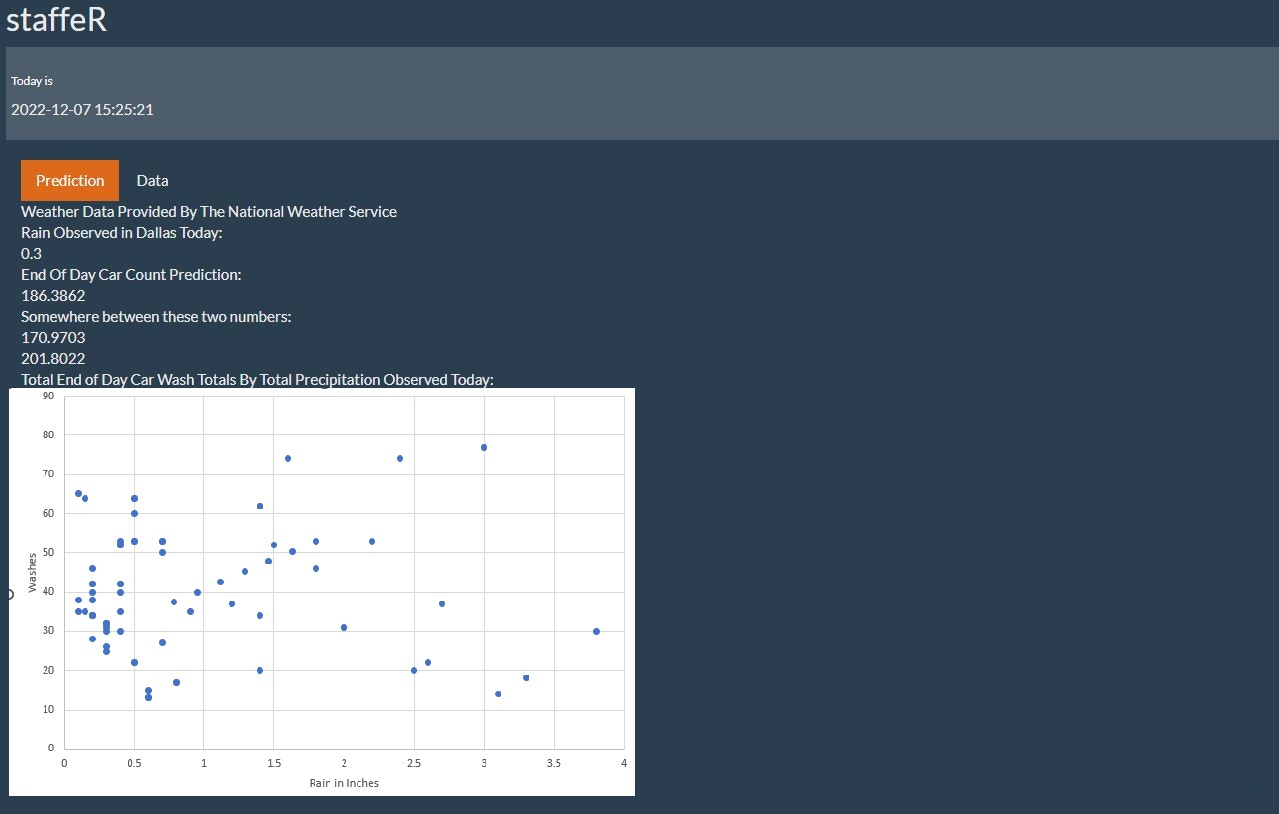Click the National Weather Service attribution text
Viewport: 1279px width, 814px height.
pyautogui.click(x=209, y=211)
